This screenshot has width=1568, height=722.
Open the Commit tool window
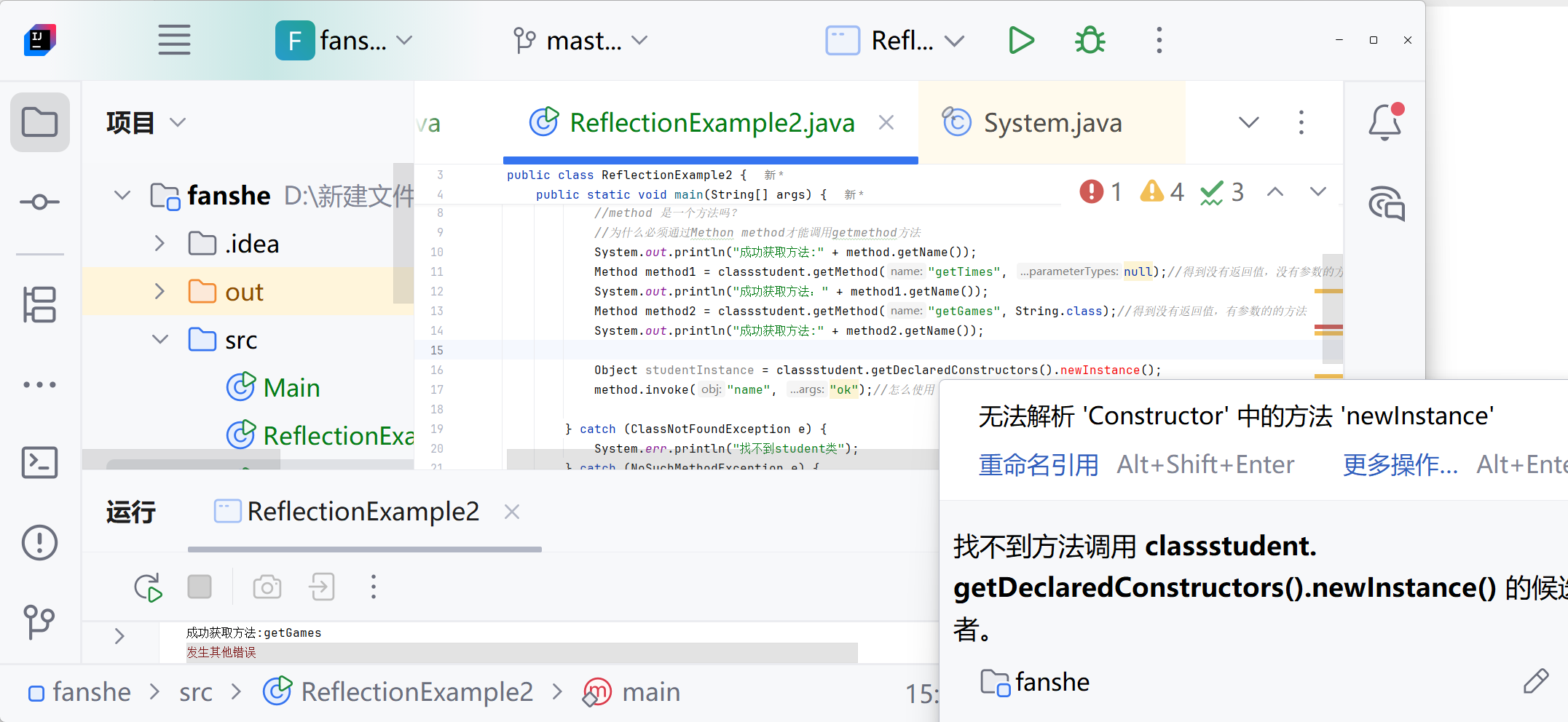tap(40, 202)
